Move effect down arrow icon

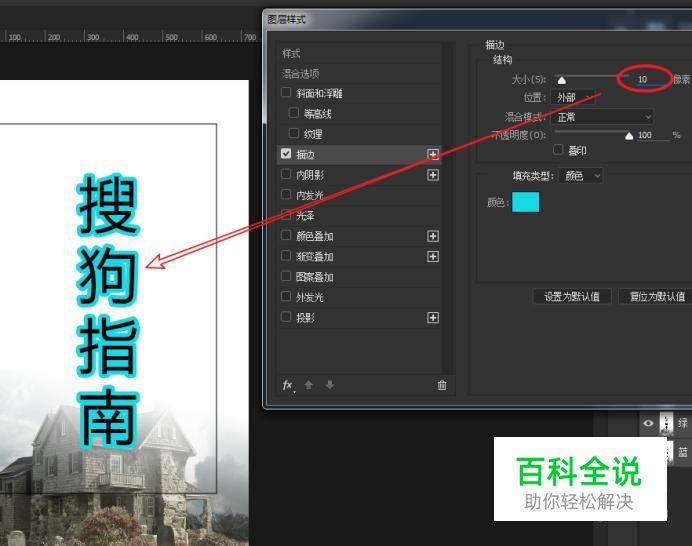[x=329, y=385]
